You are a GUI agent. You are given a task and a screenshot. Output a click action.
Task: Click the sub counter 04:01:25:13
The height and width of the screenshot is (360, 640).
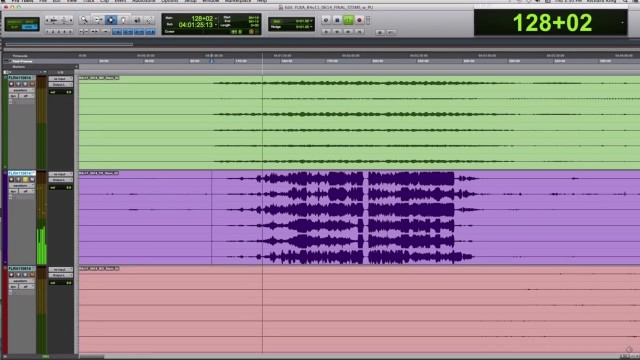[x=196, y=25]
